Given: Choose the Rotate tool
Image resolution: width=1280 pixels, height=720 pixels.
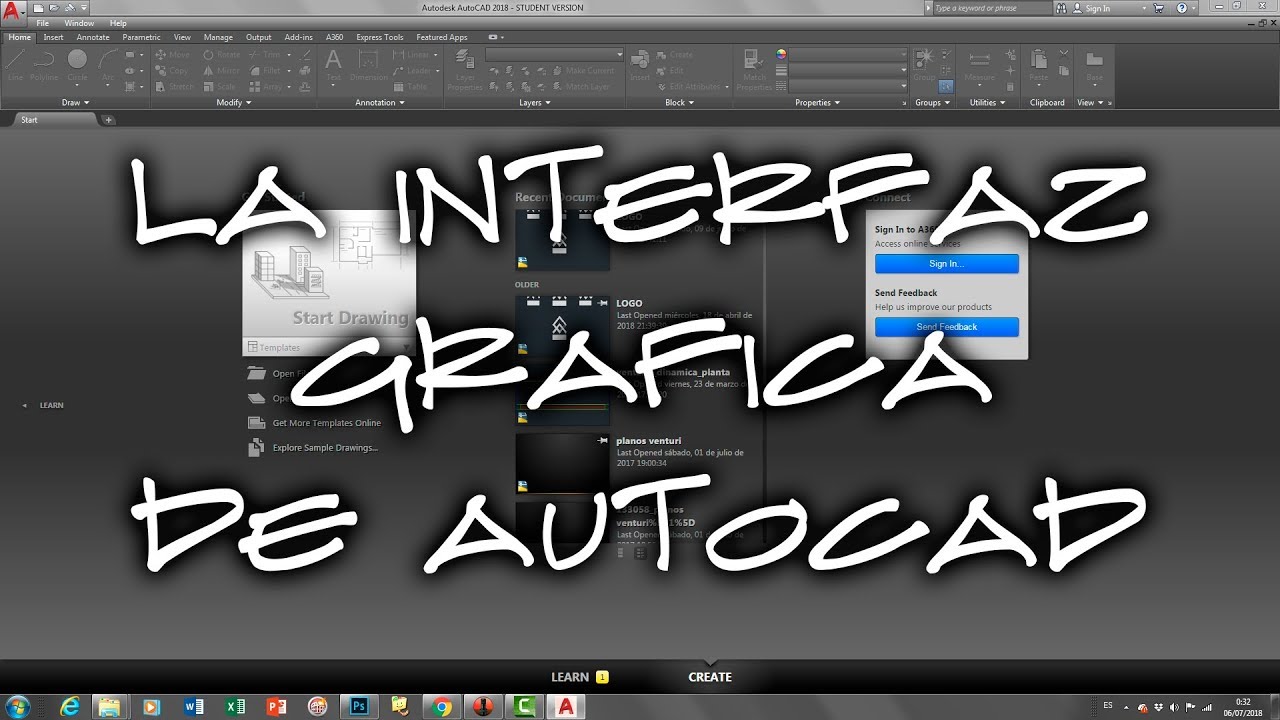Looking at the screenshot, I should click(x=222, y=55).
